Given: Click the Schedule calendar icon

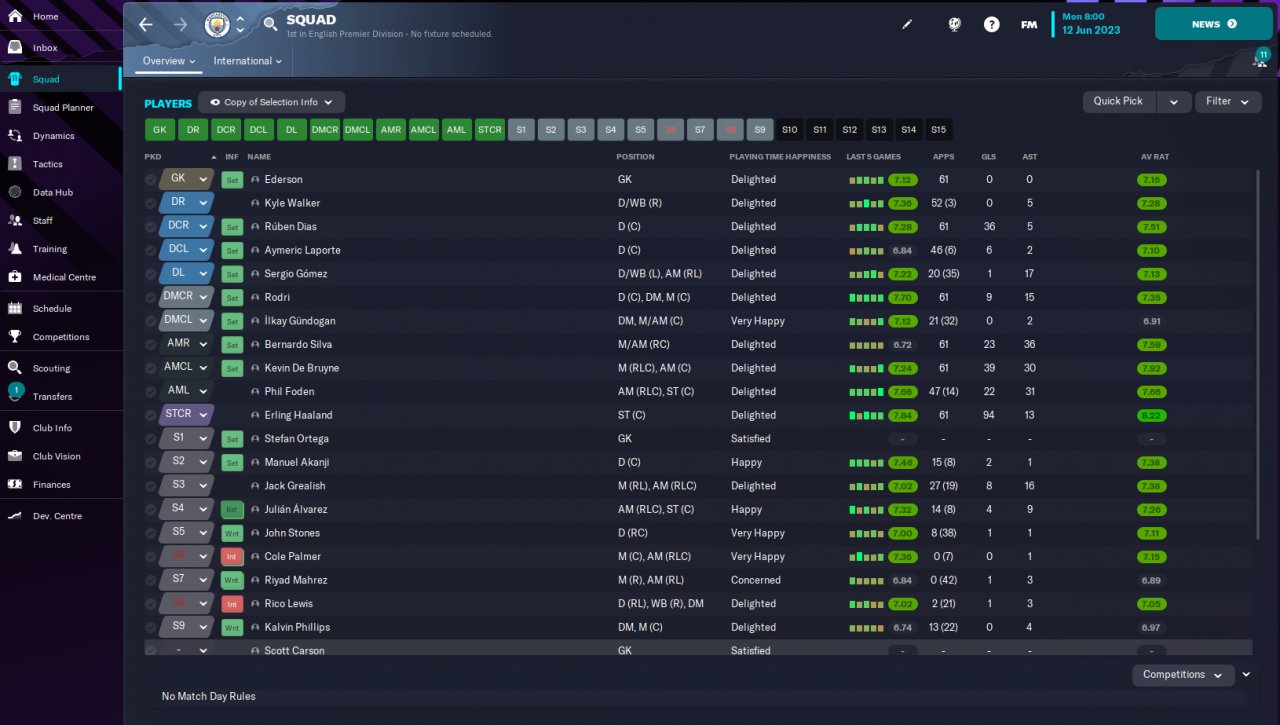Looking at the screenshot, I should 15,308.
